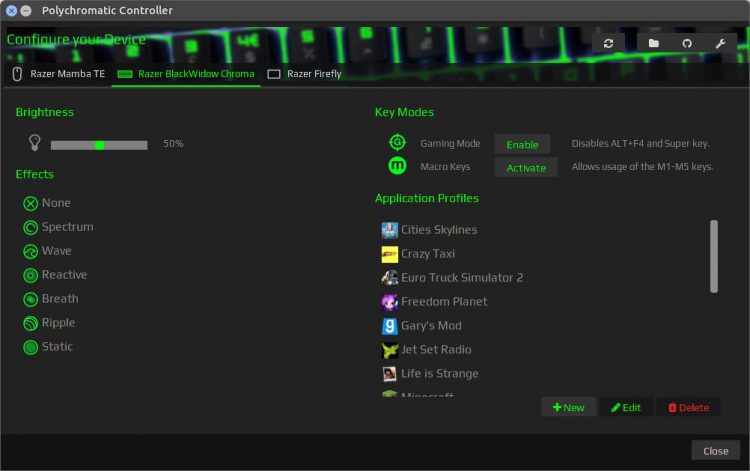Open the folder icon in header

[653, 44]
